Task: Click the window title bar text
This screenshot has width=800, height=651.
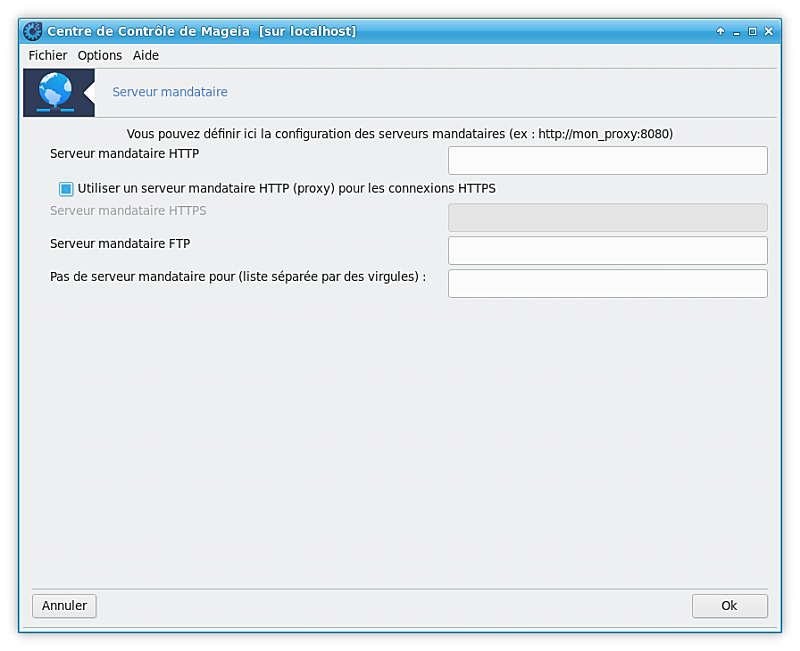Action: 202,31
